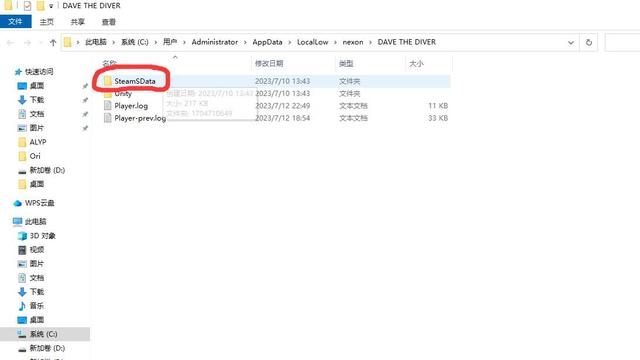640x360 pixels.
Task: Select 系统 (C:) drive in sidebar
Action: 43,334
